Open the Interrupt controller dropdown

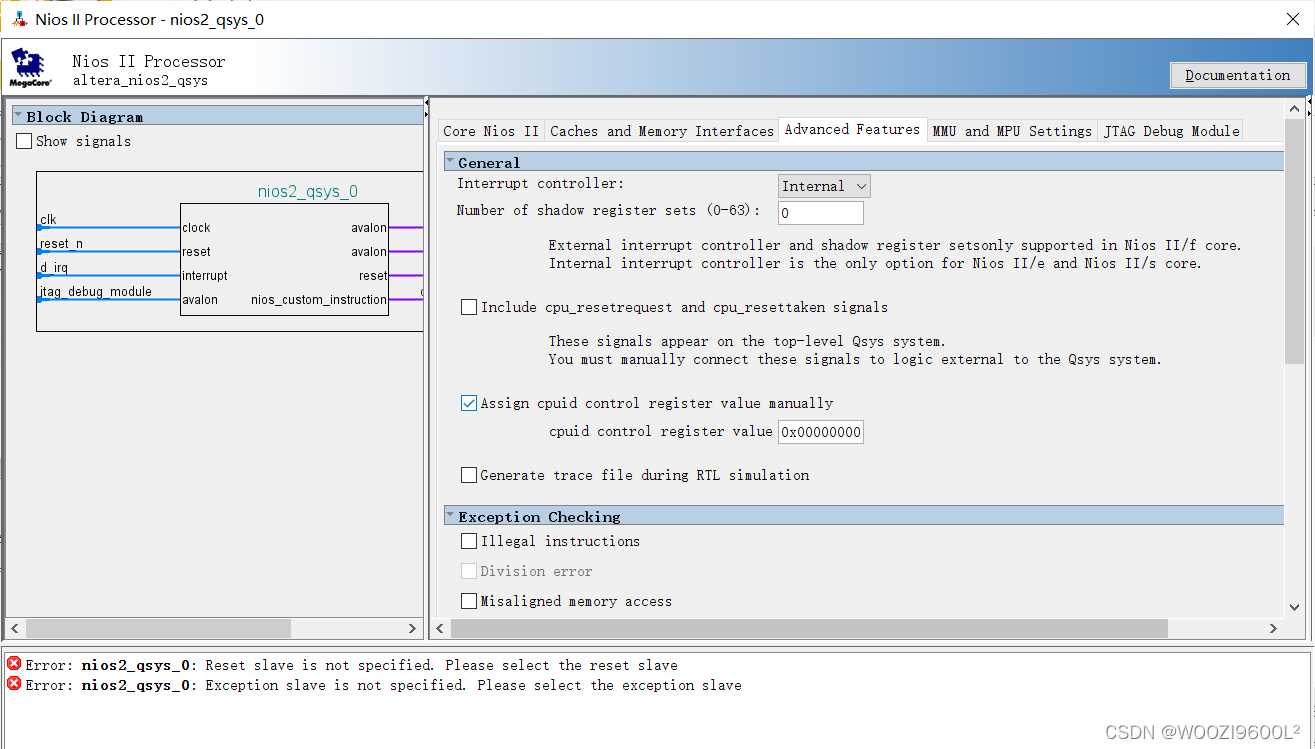click(x=824, y=186)
